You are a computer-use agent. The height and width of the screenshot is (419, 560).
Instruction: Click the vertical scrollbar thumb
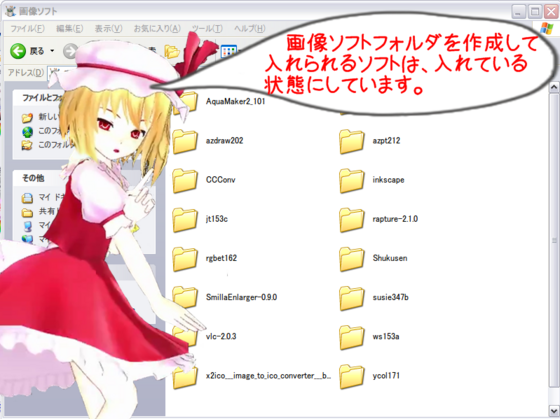click(x=554, y=241)
